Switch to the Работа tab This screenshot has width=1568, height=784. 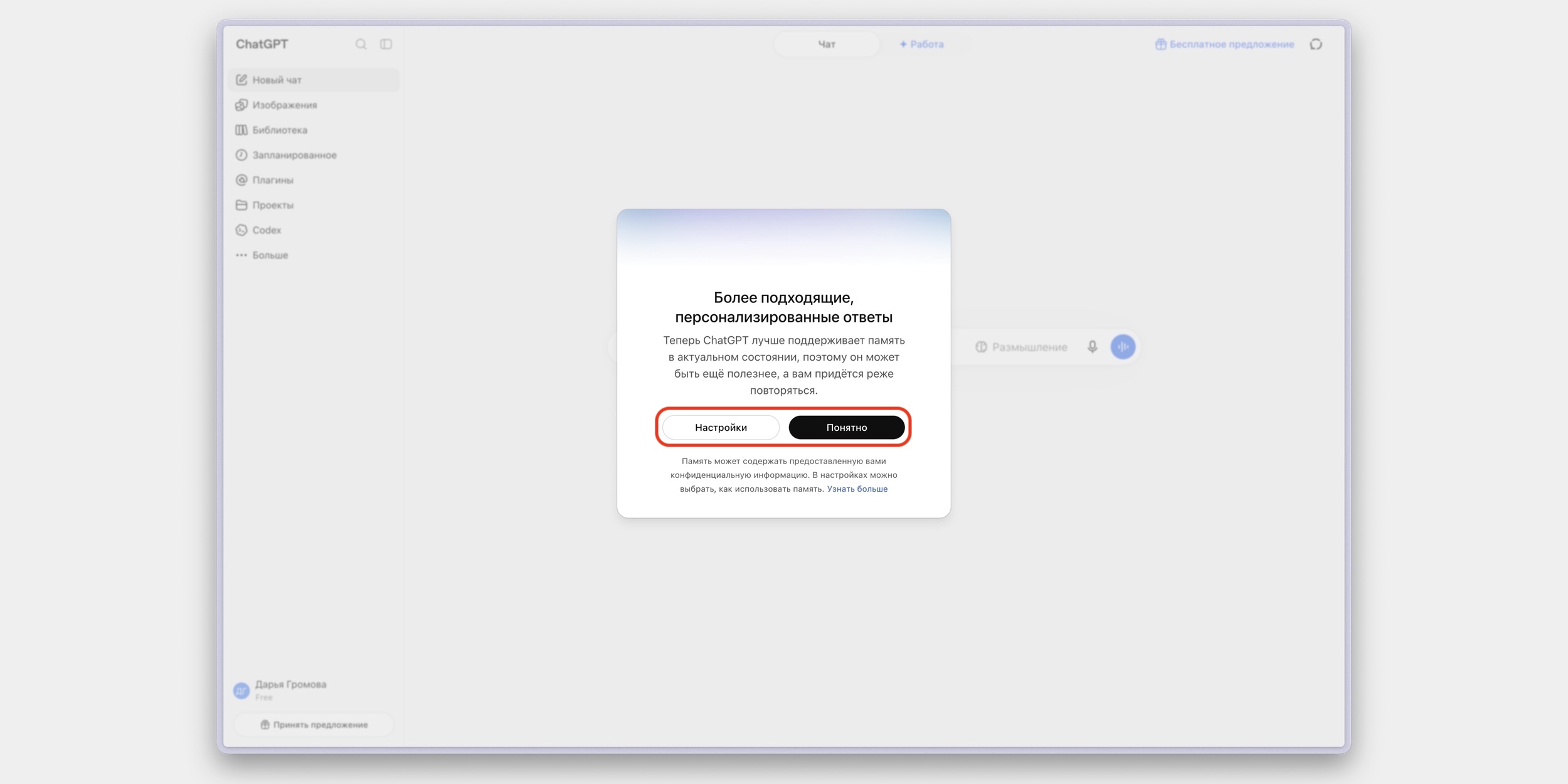921,44
